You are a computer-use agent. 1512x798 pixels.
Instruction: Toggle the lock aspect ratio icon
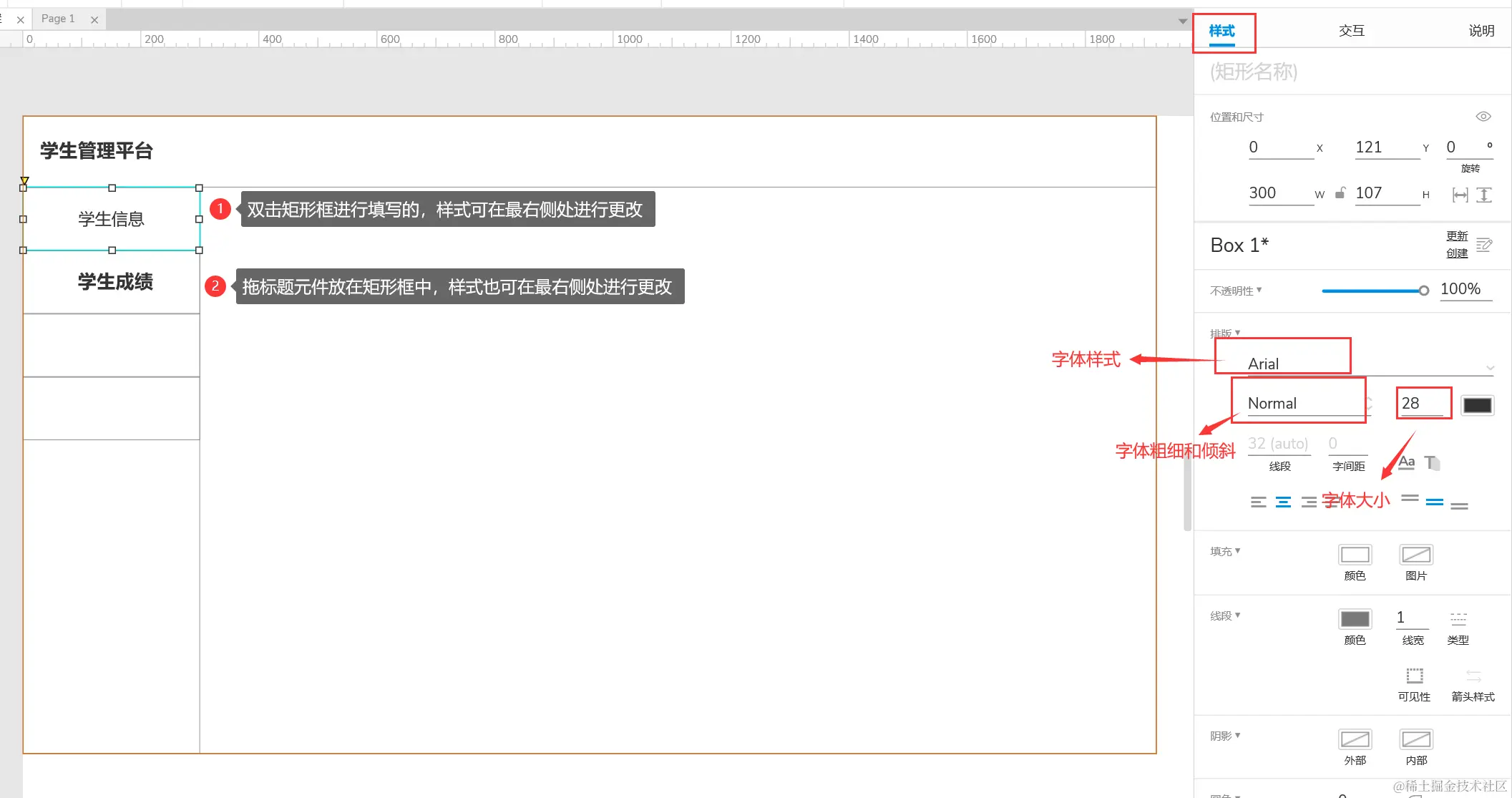pyautogui.click(x=1340, y=193)
